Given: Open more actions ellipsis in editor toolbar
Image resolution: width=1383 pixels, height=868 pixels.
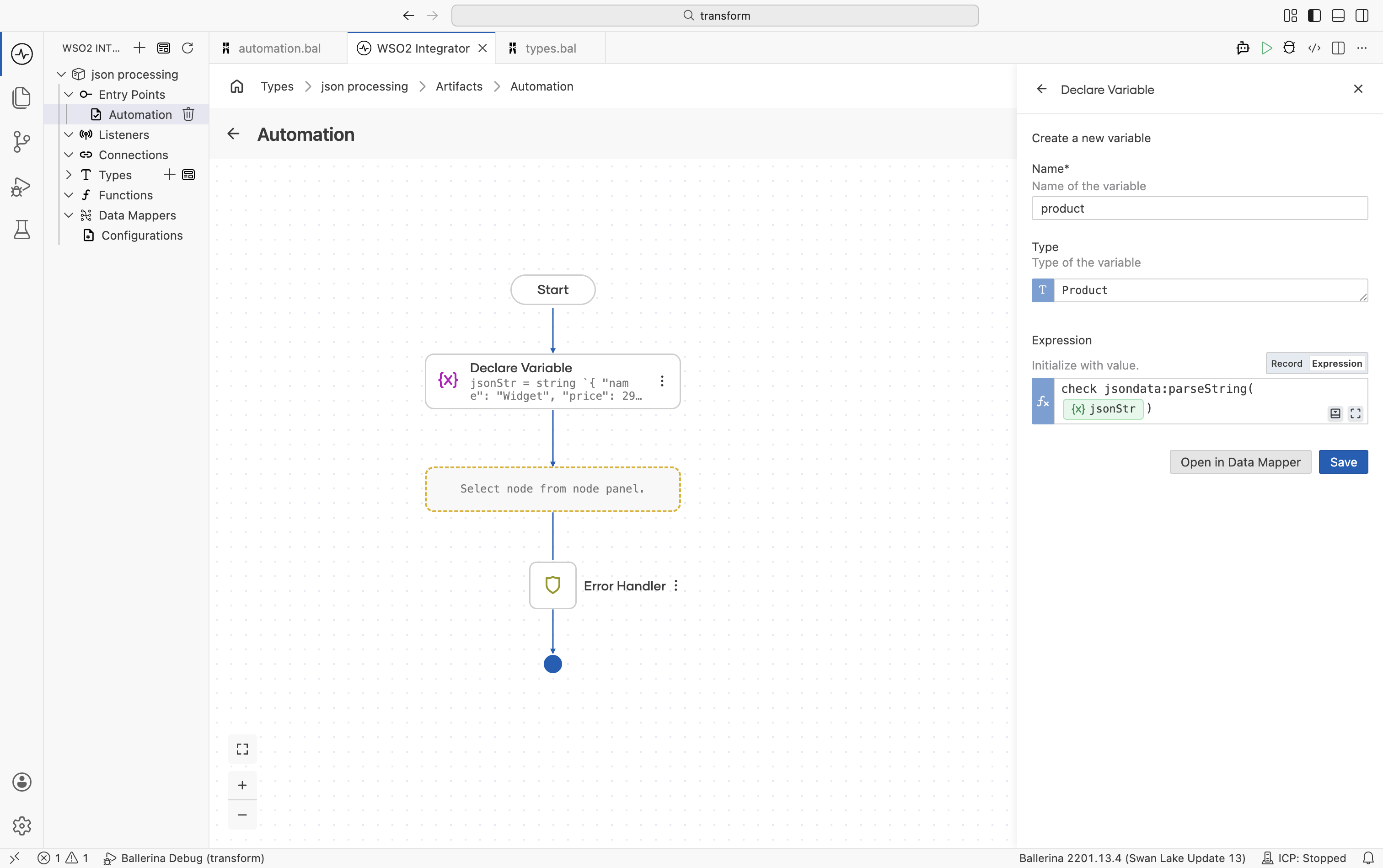Looking at the screenshot, I should point(1362,48).
